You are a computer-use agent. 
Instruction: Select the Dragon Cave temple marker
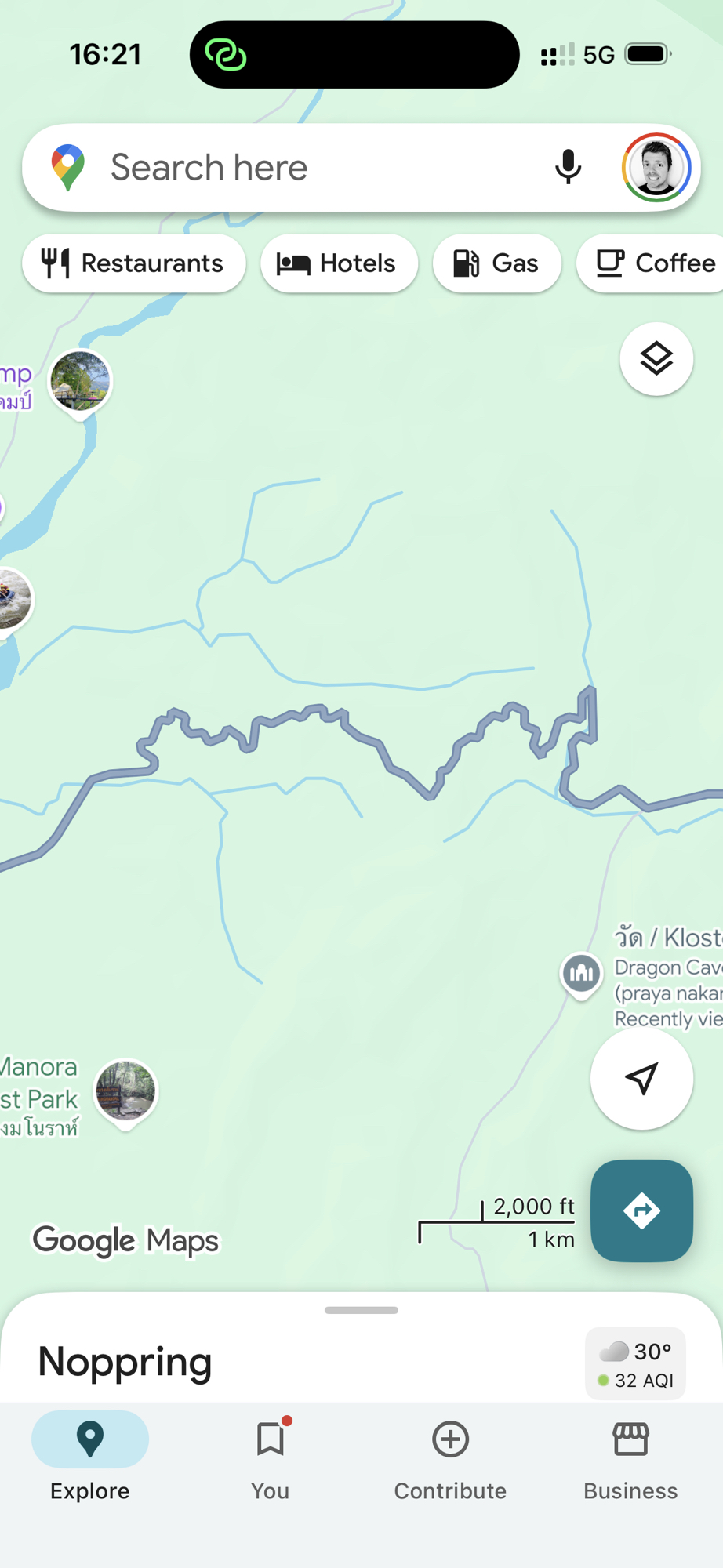click(x=581, y=975)
